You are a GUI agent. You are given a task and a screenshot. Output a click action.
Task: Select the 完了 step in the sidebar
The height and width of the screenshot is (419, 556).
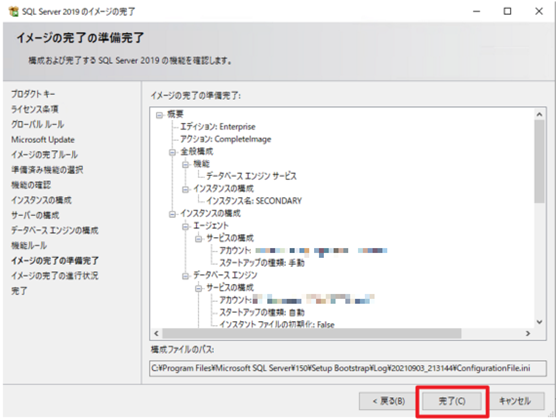point(19,291)
